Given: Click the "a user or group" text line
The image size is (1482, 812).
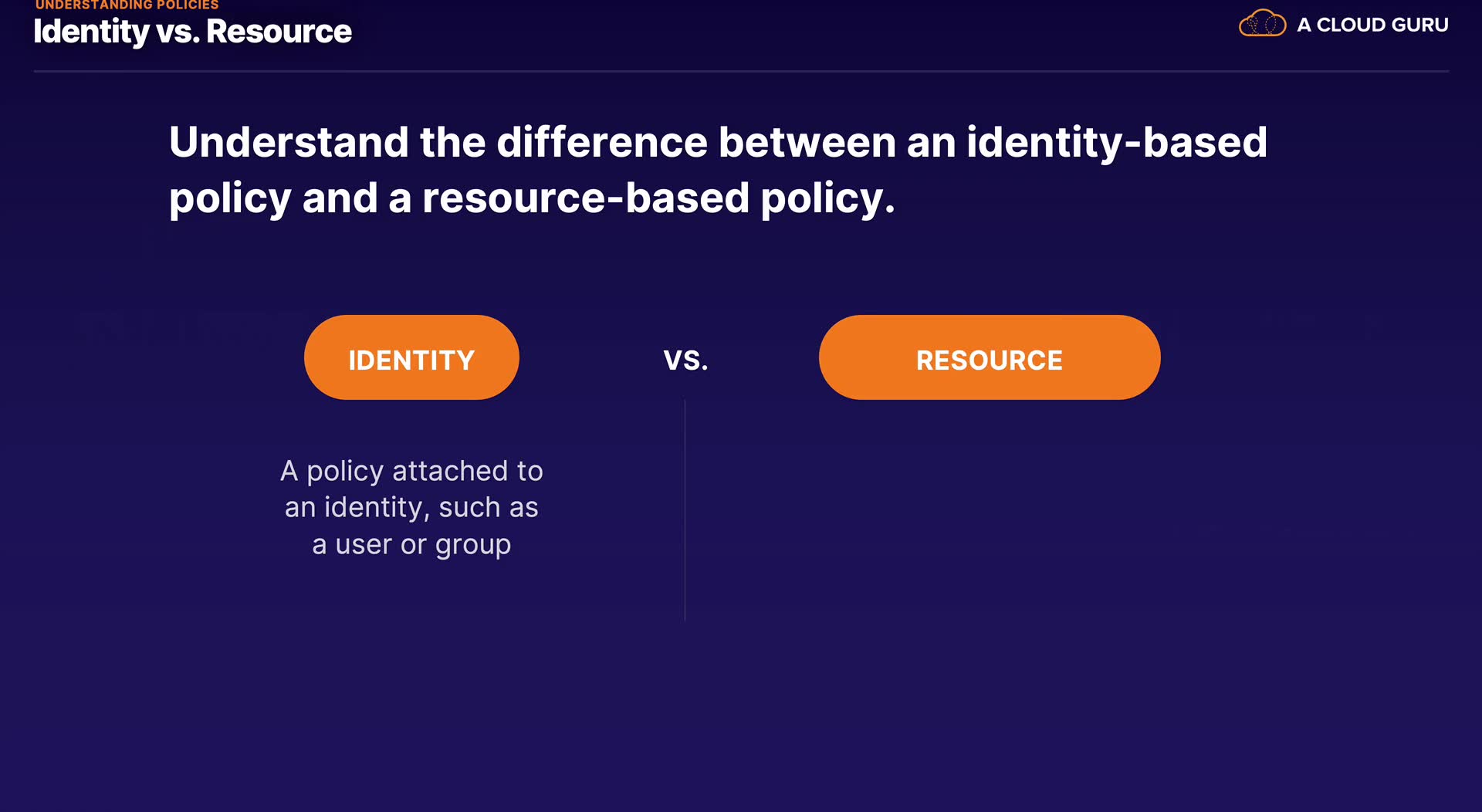Looking at the screenshot, I should (x=411, y=545).
